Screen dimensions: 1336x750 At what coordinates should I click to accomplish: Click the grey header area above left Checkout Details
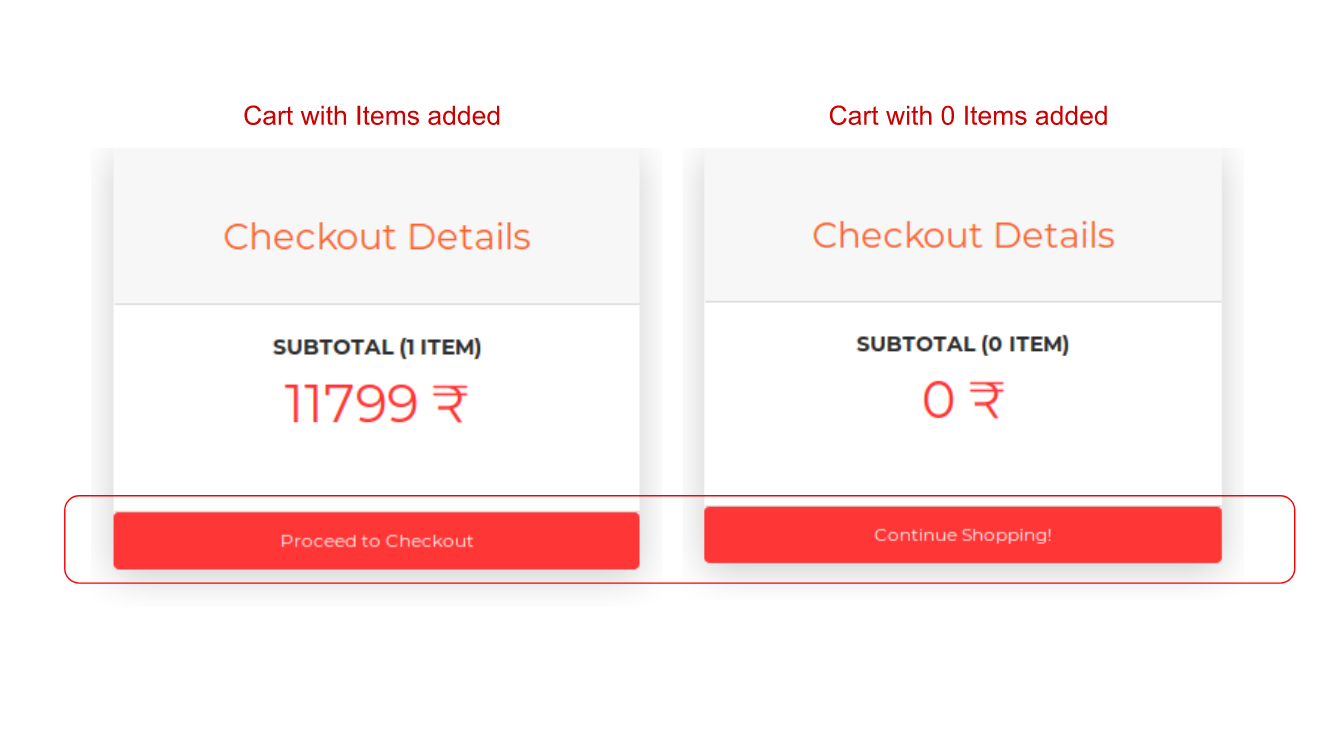click(x=376, y=180)
